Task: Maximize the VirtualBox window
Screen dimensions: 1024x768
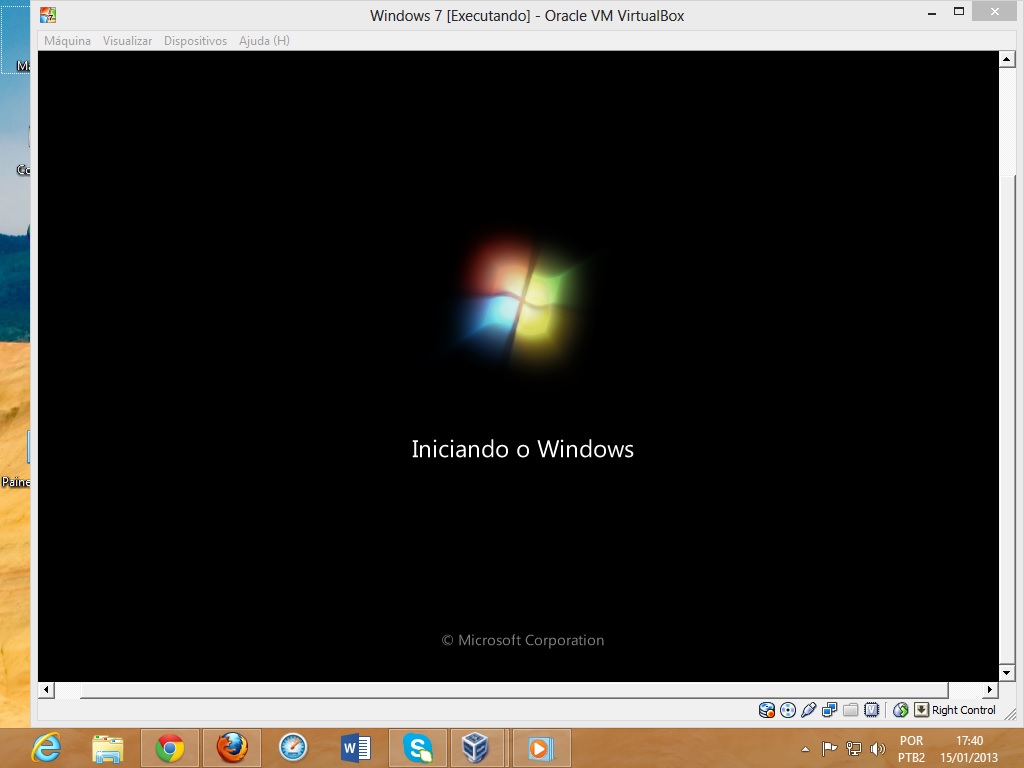Action: (x=959, y=12)
